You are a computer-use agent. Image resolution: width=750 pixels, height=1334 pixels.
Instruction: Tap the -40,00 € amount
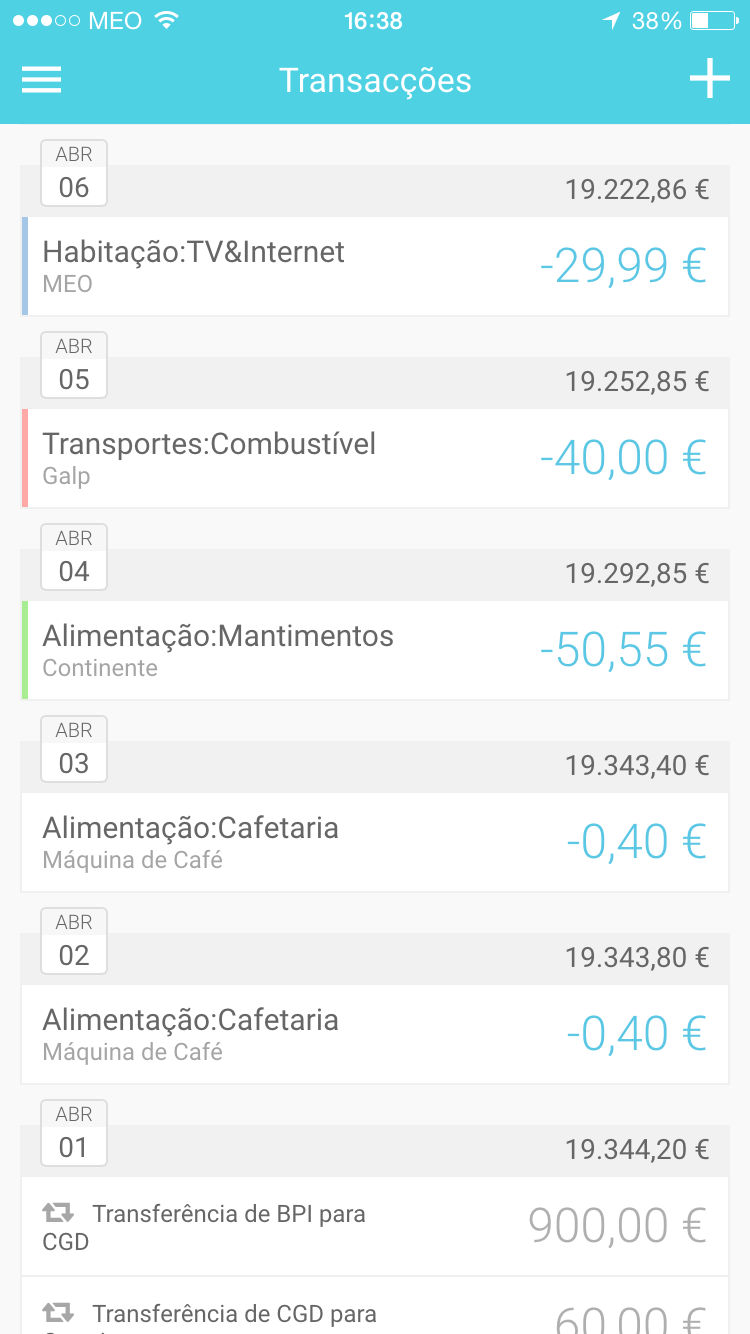[623, 458]
